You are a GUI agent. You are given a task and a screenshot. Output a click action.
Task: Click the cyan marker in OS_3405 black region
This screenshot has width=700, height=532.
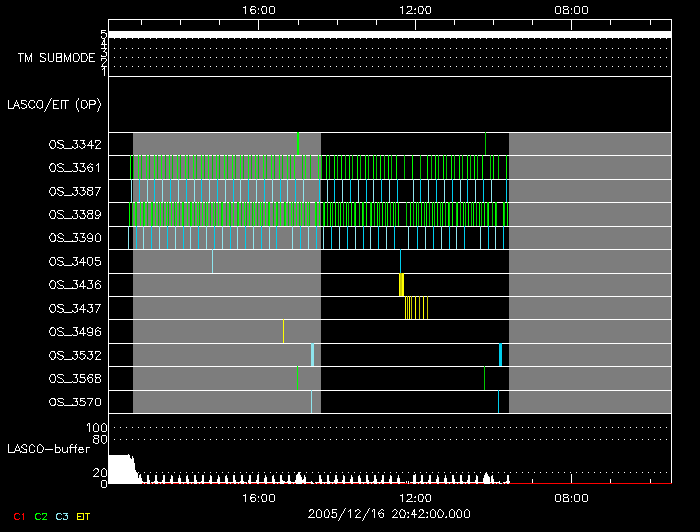[x=400, y=262]
